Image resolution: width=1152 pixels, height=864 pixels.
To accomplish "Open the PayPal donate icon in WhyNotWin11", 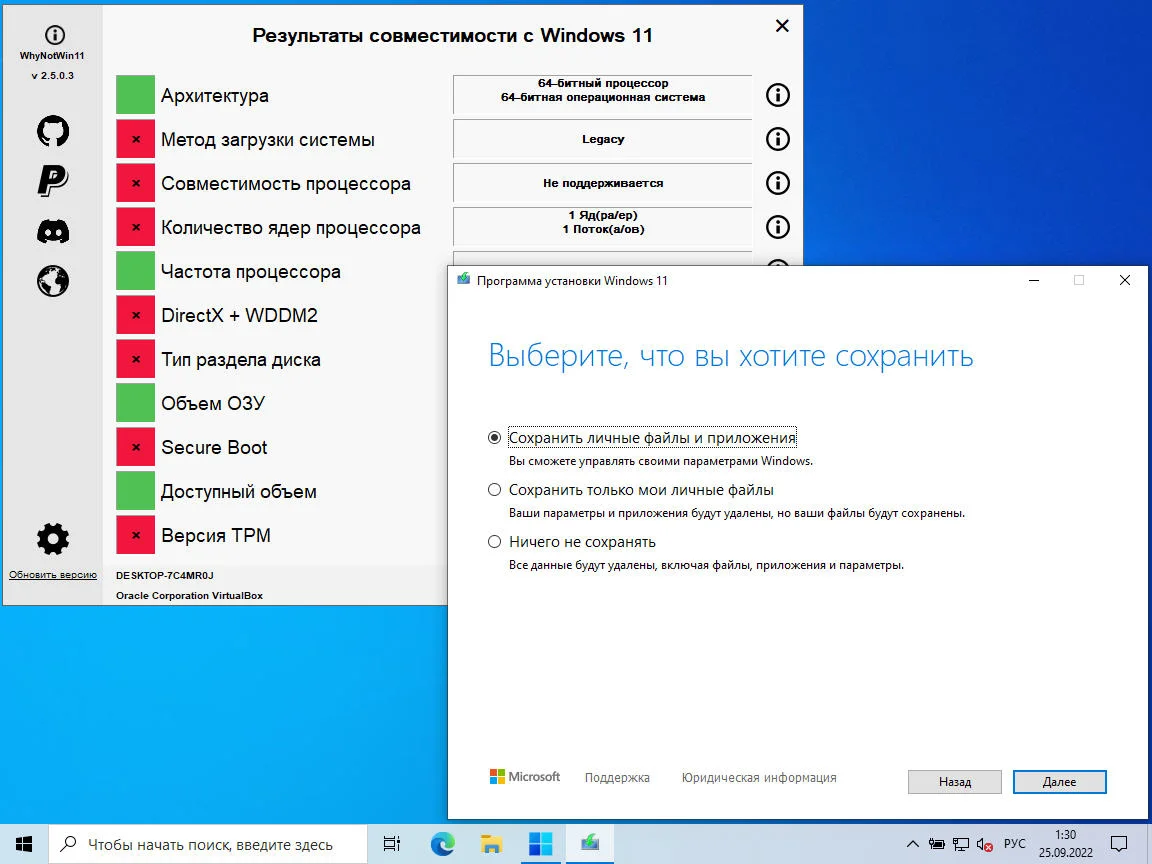I will [x=53, y=181].
